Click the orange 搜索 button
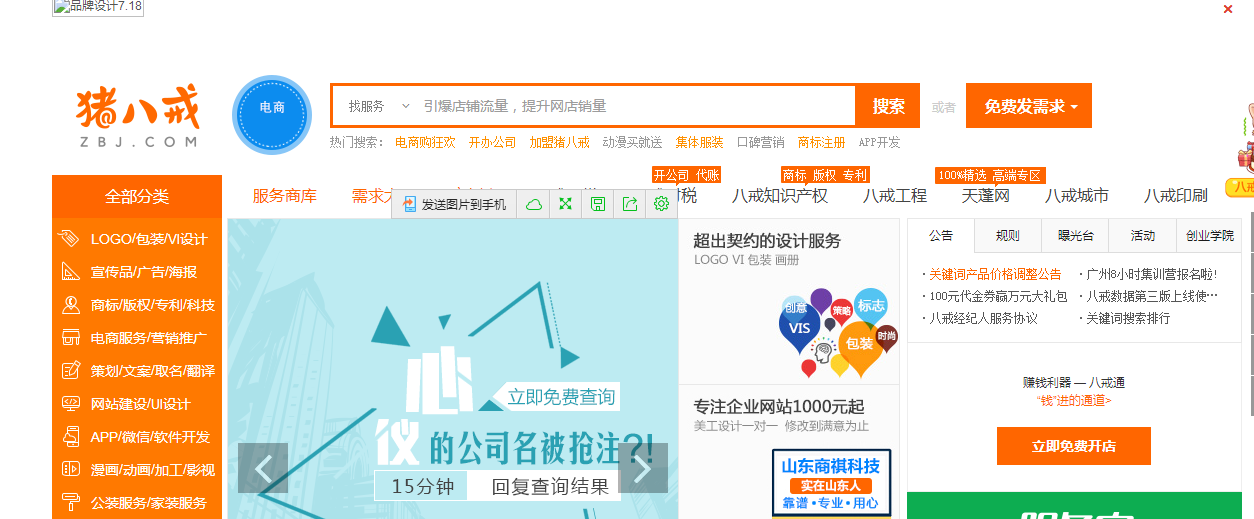 coord(888,106)
